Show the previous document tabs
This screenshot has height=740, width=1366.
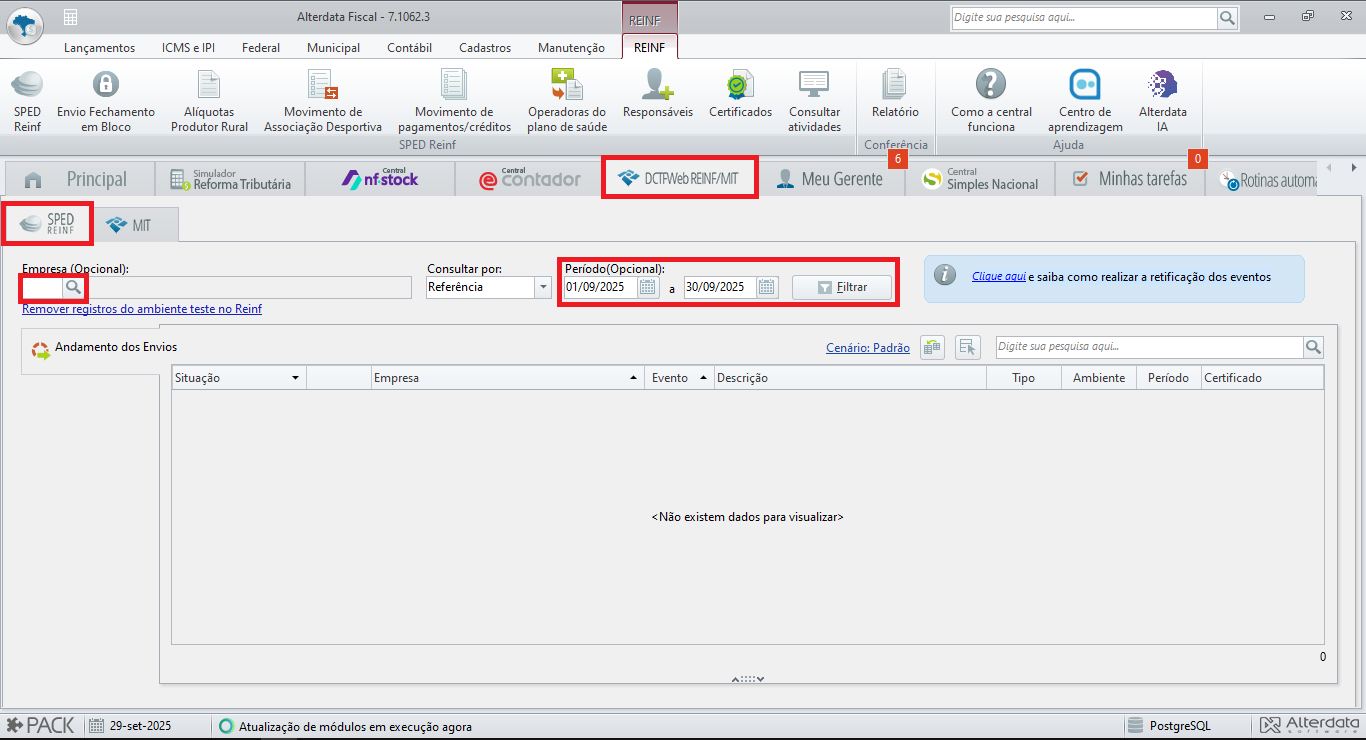click(x=1329, y=167)
